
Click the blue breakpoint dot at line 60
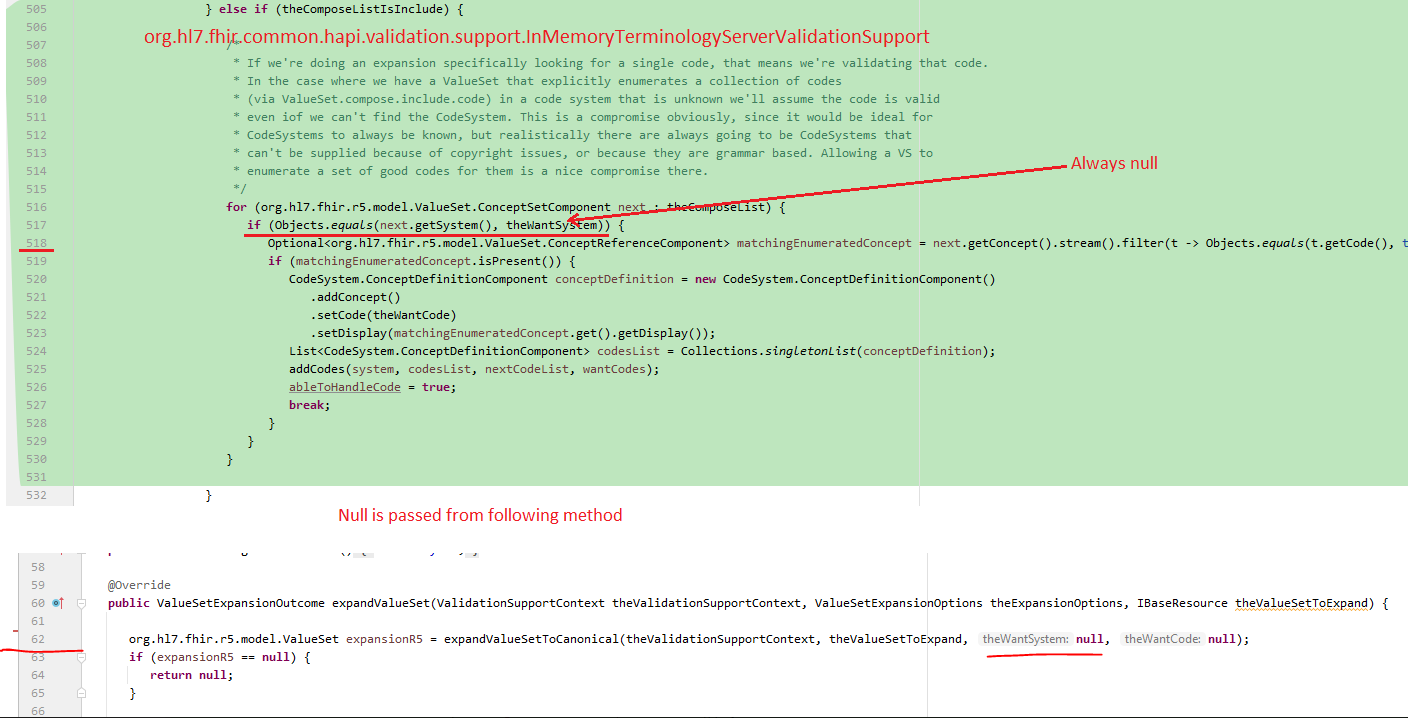coord(55,603)
